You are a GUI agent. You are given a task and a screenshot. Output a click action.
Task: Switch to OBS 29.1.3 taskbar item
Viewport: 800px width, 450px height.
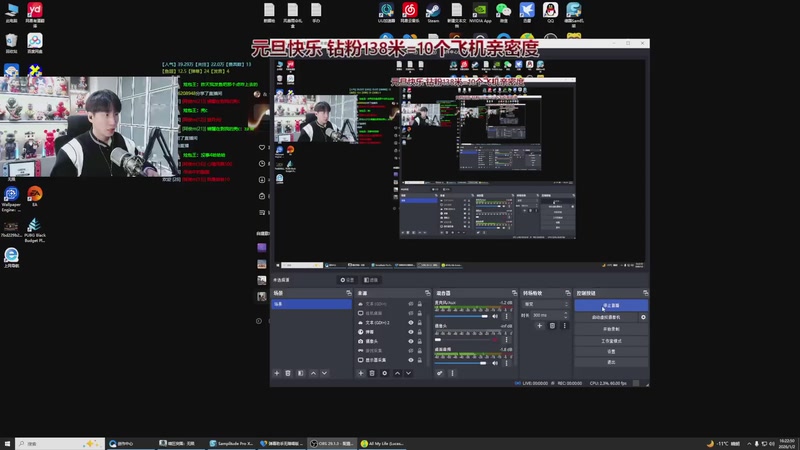click(x=332, y=443)
